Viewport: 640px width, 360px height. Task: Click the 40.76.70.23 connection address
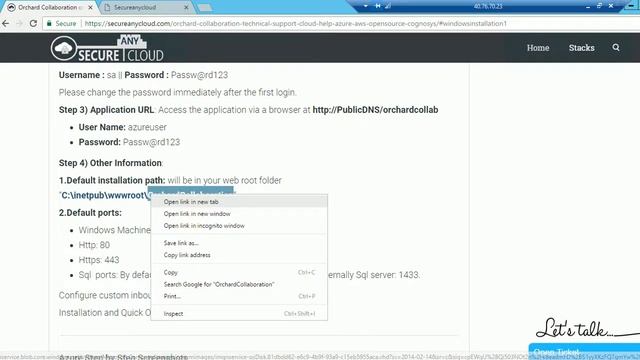pyautogui.click(x=488, y=6)
